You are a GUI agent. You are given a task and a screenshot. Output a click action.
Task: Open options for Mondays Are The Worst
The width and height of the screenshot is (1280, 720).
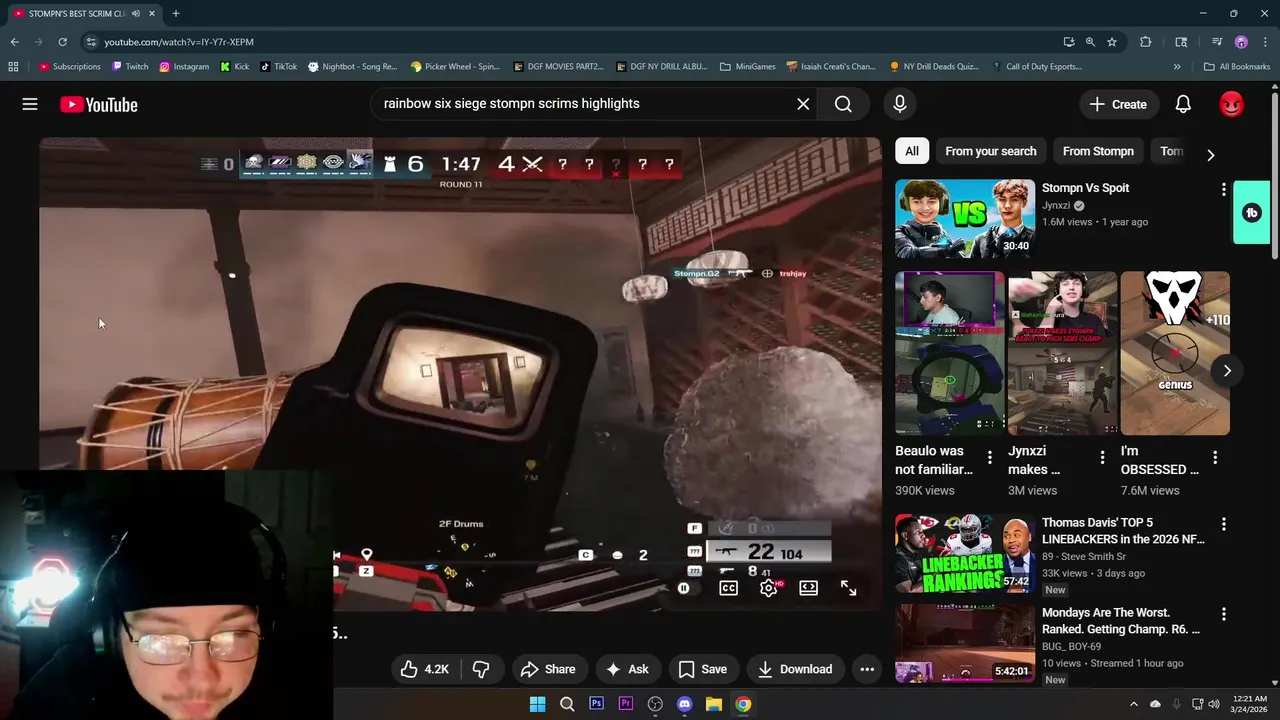point(1223,614)
